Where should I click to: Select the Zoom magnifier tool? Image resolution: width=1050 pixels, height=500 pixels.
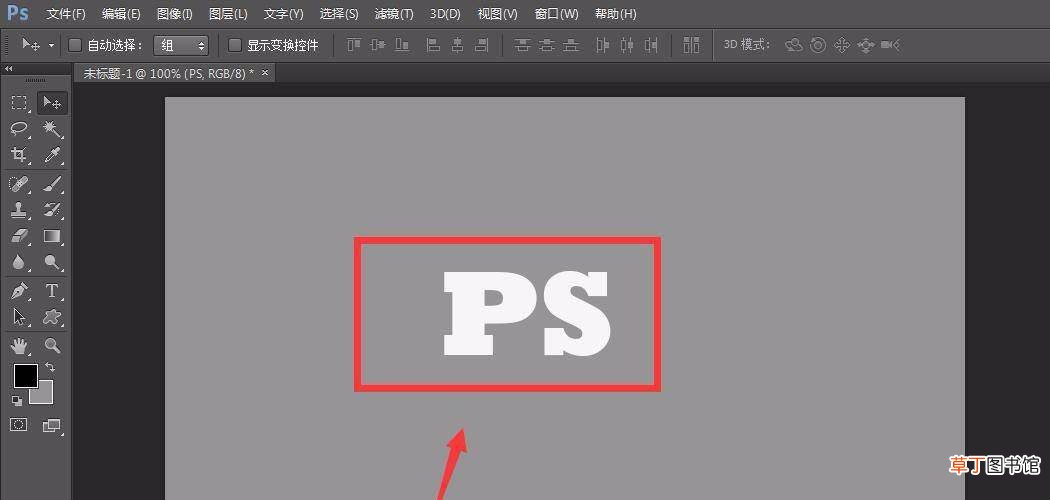[x=52, y=345]
